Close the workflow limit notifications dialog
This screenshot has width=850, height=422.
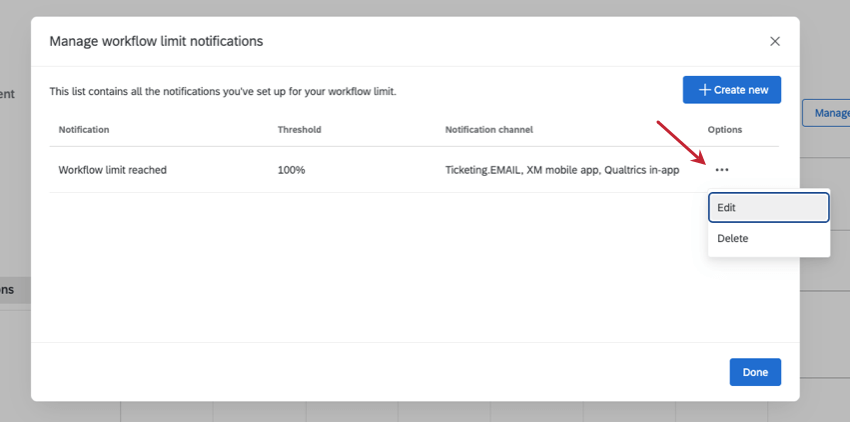pos(775,41)
